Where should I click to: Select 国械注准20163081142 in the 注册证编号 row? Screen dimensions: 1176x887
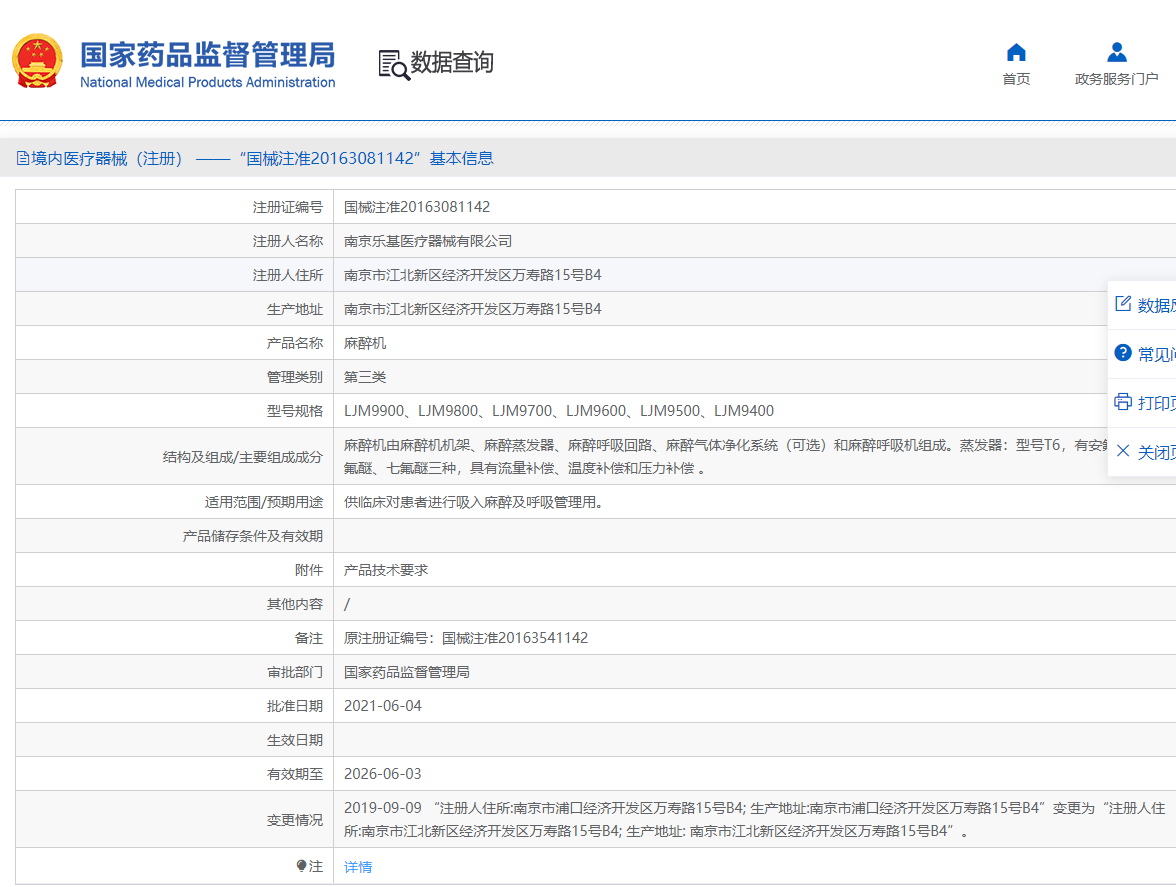point(417,207)
